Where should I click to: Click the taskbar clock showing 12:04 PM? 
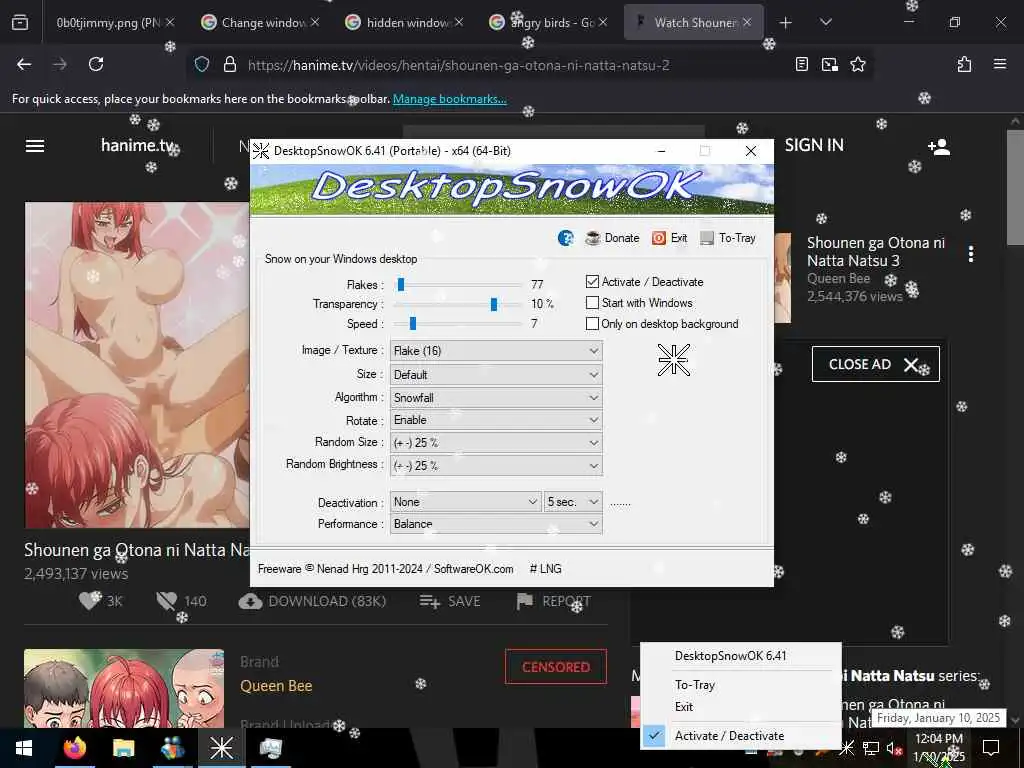938,748
